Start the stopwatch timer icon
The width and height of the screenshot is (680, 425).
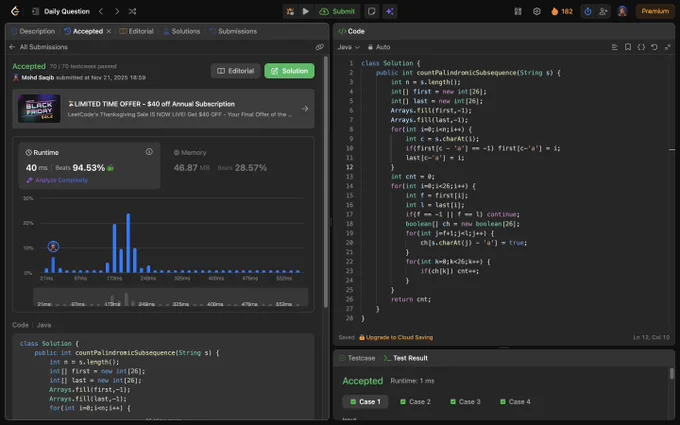(x=588, y=11)
